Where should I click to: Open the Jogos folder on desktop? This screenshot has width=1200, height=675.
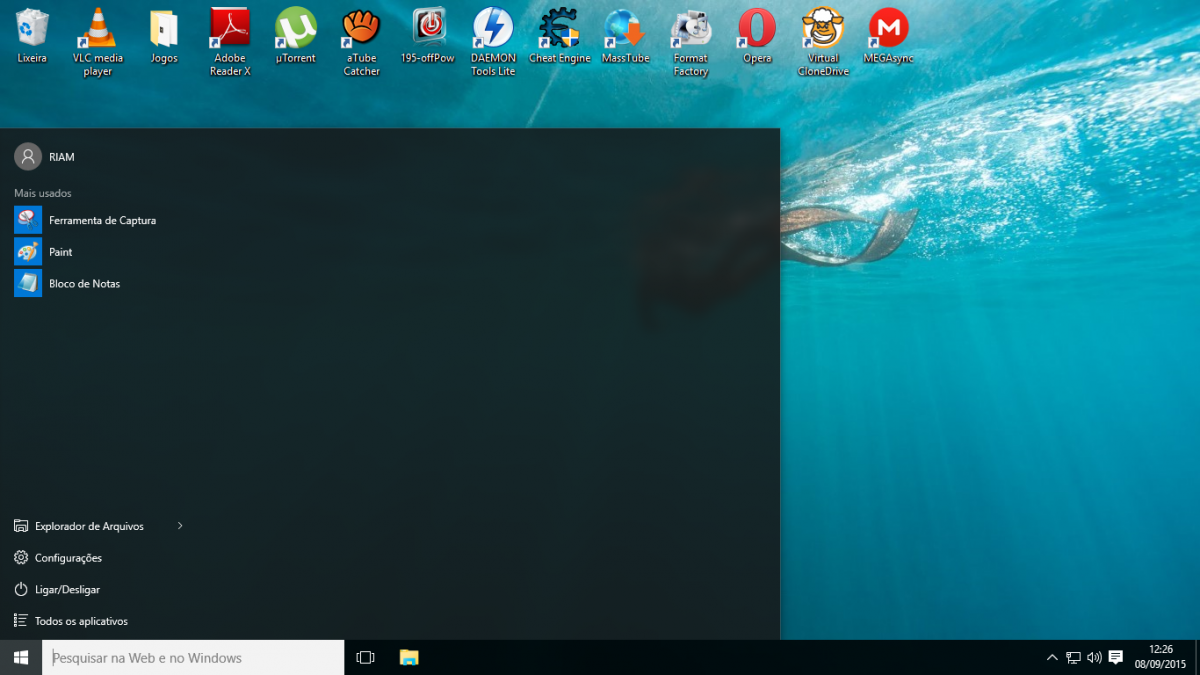[164, 36]
